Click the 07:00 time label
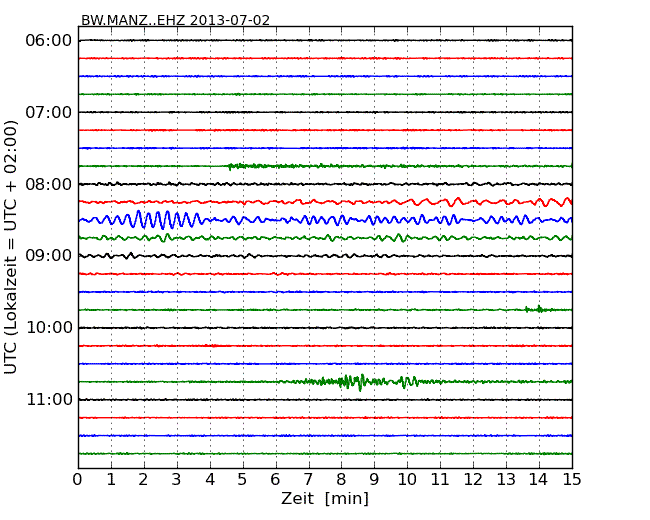The image size is (650, 520). pyautogui.click(x=49, y=112)
